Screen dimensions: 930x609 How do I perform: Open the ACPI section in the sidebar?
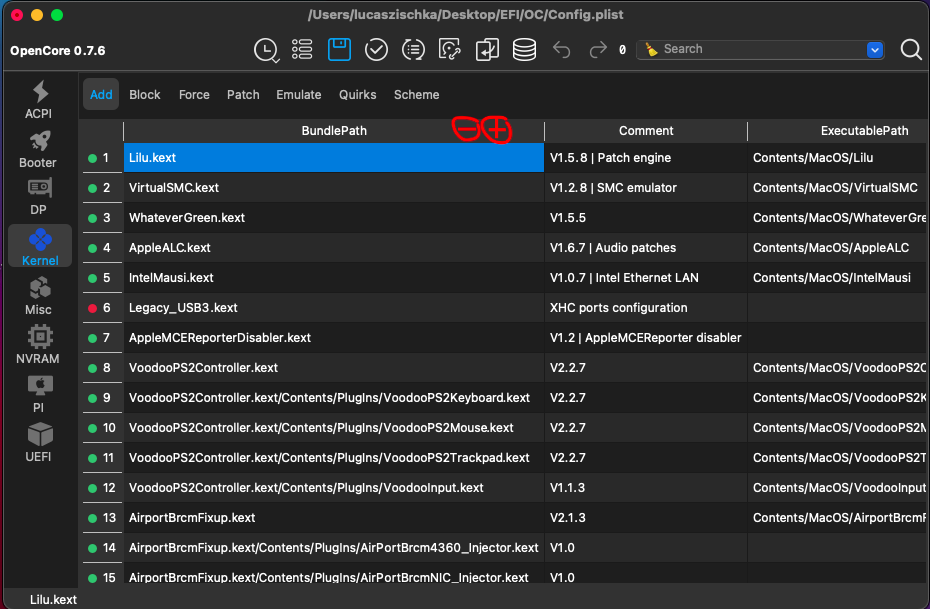[x=38, y=98]
